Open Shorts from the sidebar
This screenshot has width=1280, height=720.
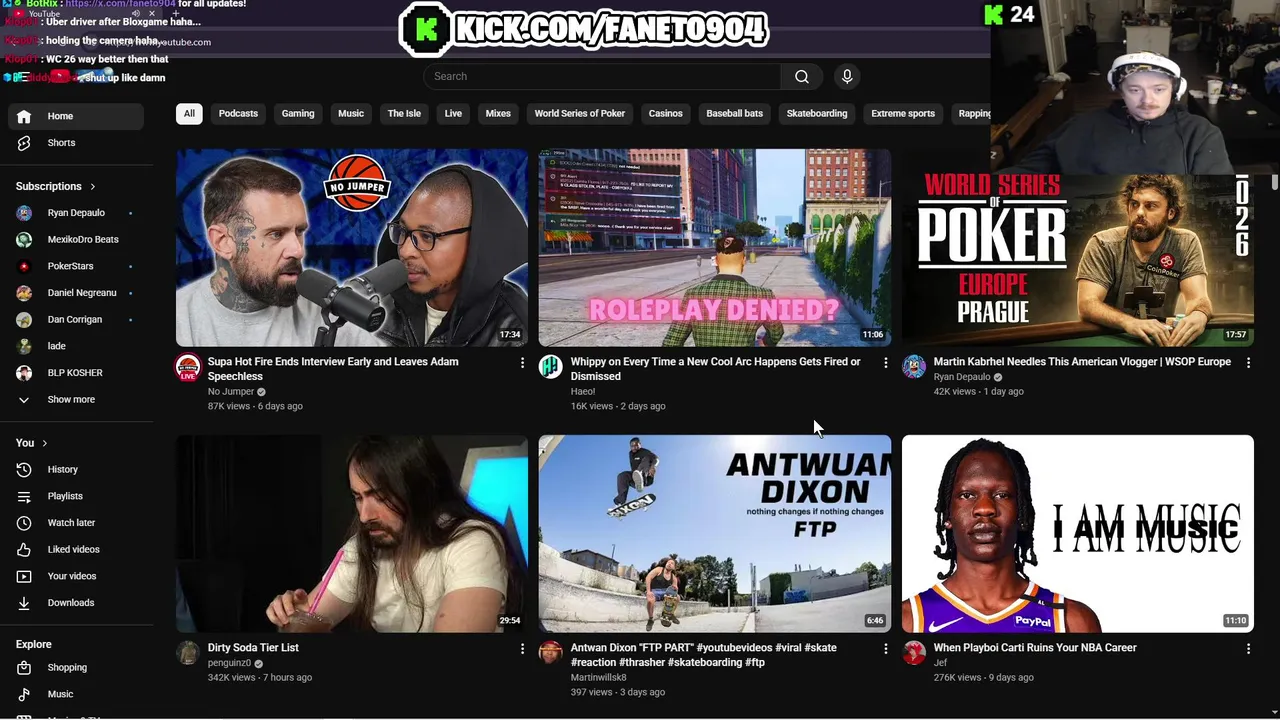76,143
